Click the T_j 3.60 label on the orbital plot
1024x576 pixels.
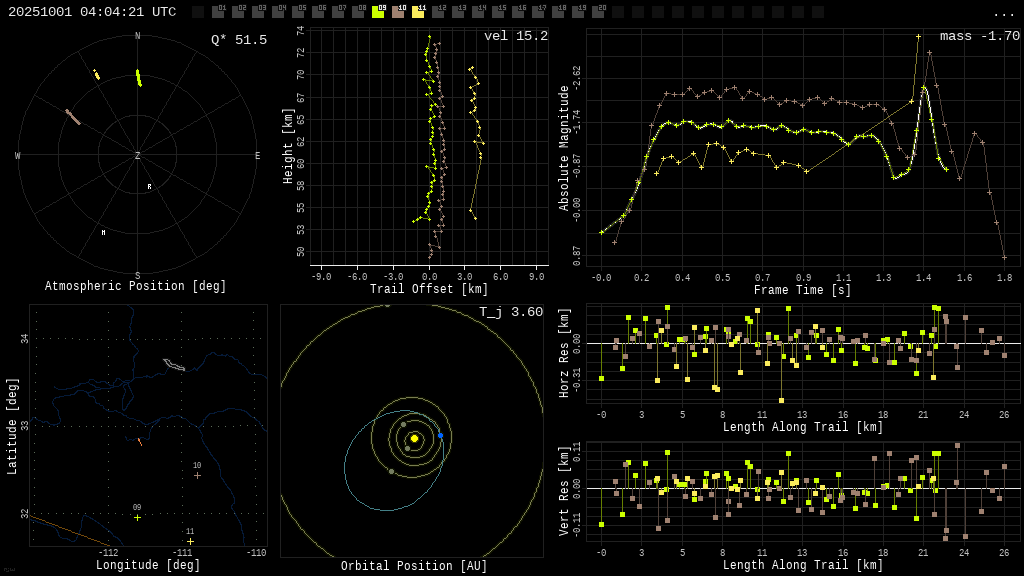pos(510,312)
